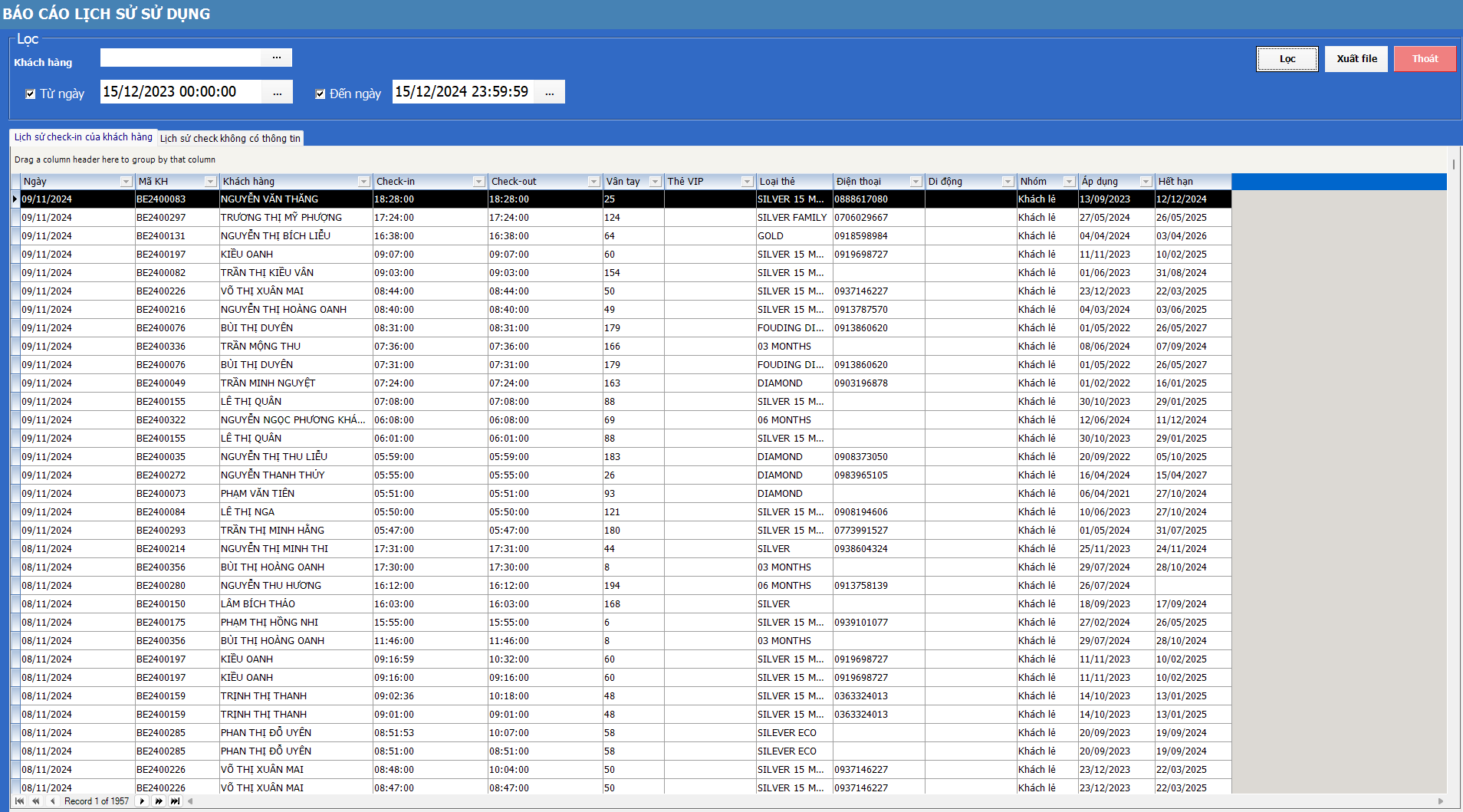
Task: Open date picker ellipsis for Từ ngày
Action: coord(277,92)
